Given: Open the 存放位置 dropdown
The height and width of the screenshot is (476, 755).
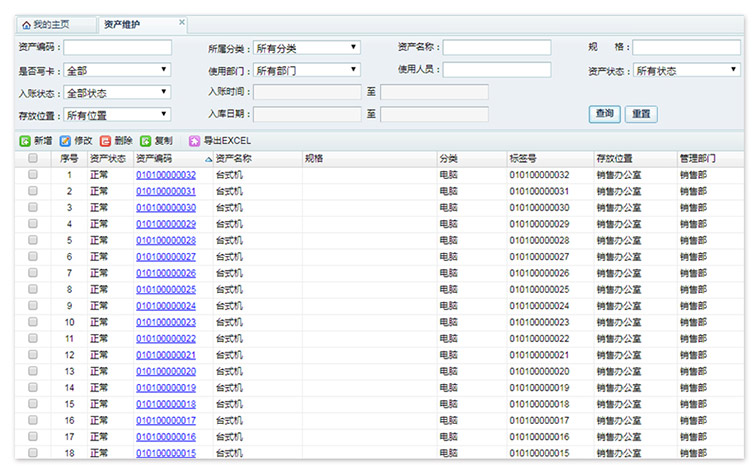Looking at the screenshot, I should pyautogui.click(x=117, y=115).
